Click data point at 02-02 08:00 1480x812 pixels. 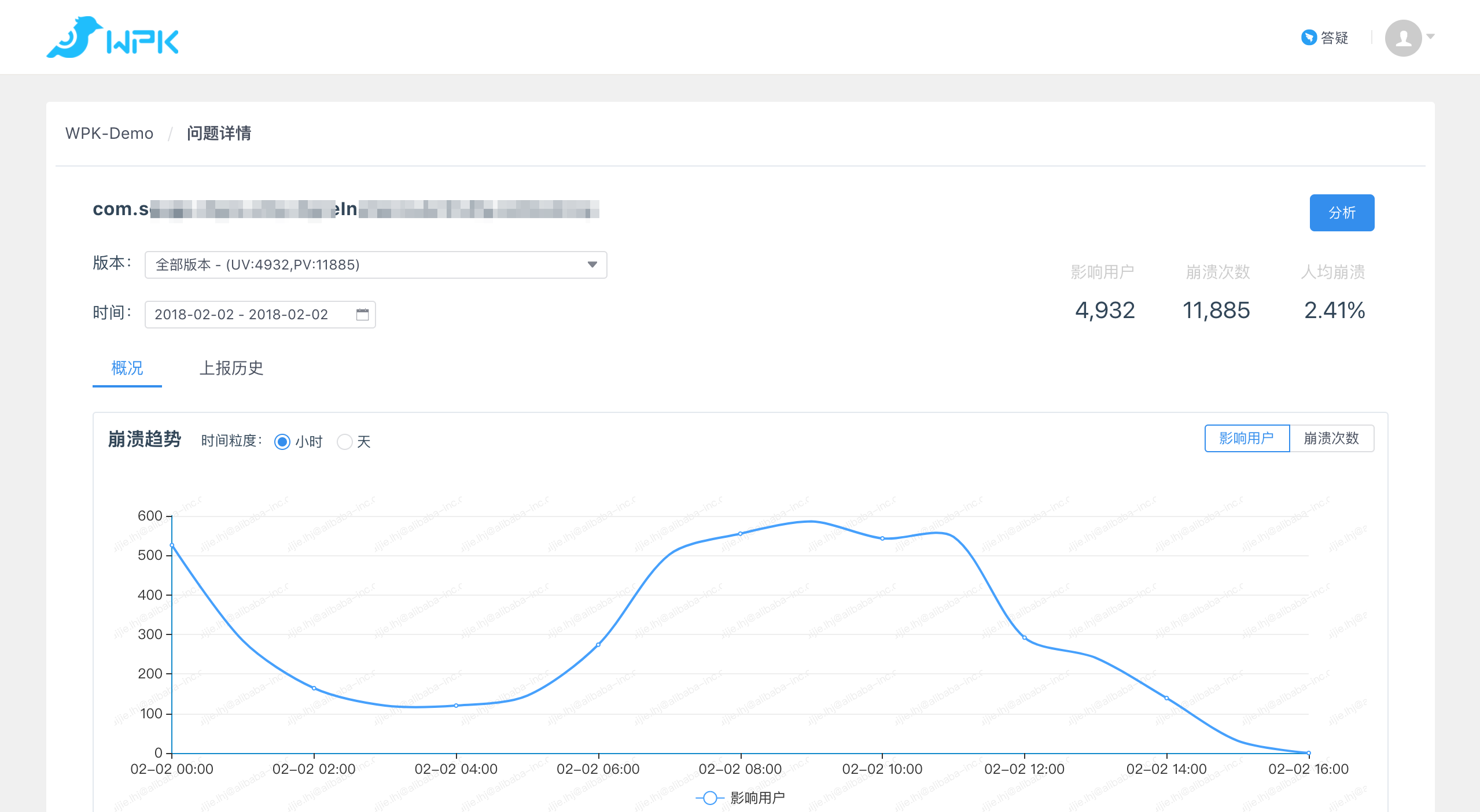coord(740,534)
